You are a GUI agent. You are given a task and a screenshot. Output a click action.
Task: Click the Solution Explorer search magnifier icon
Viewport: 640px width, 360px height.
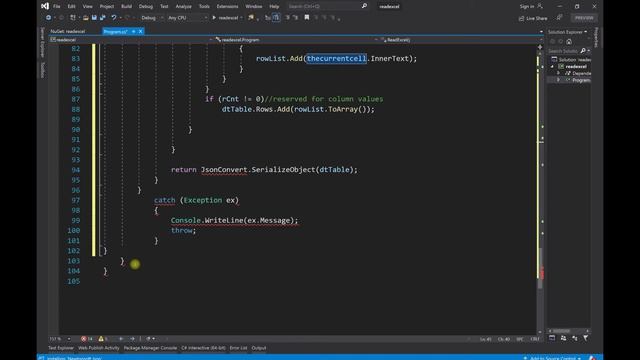point(583,51)
